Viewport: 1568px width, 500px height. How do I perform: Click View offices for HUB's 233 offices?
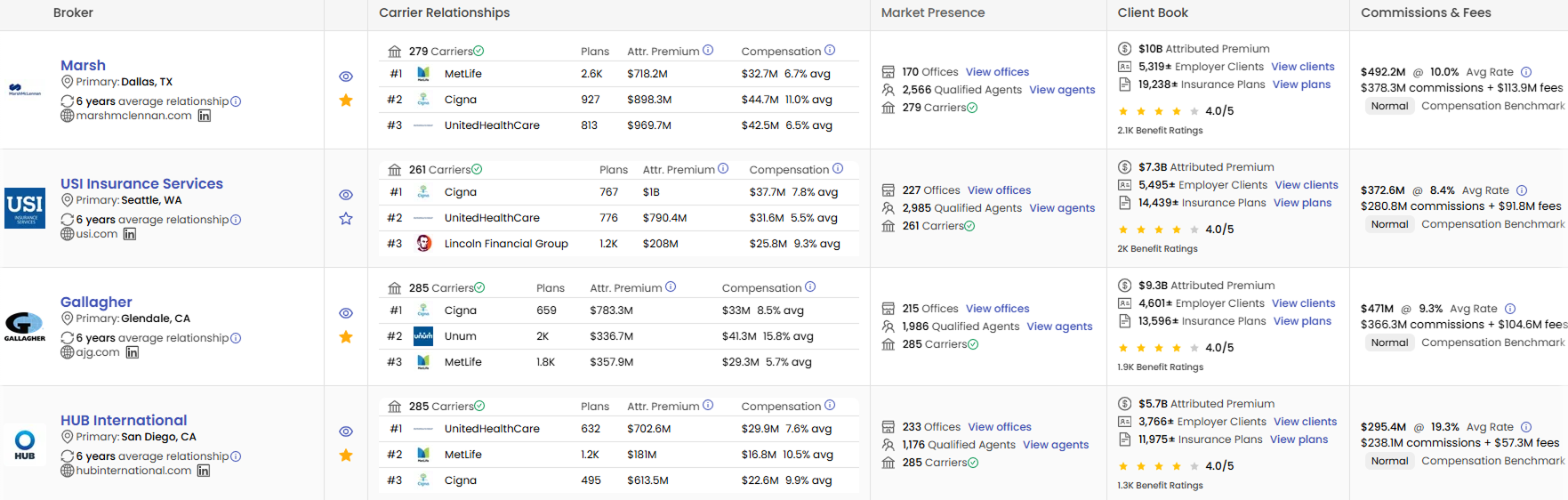[x=1000, y=427]
